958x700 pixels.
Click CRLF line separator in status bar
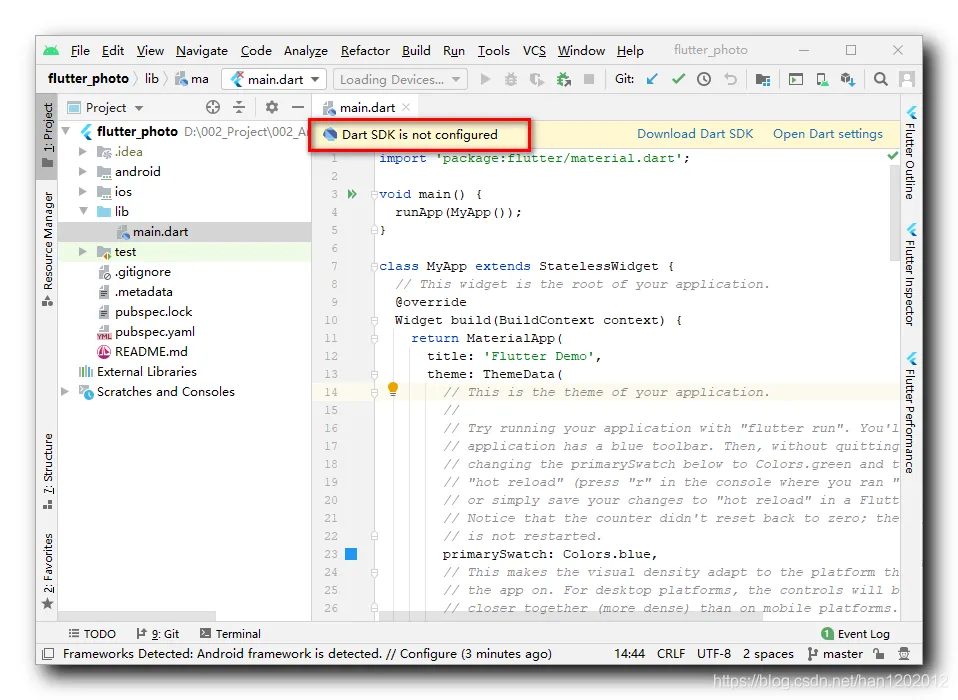(x=671, y=654)
